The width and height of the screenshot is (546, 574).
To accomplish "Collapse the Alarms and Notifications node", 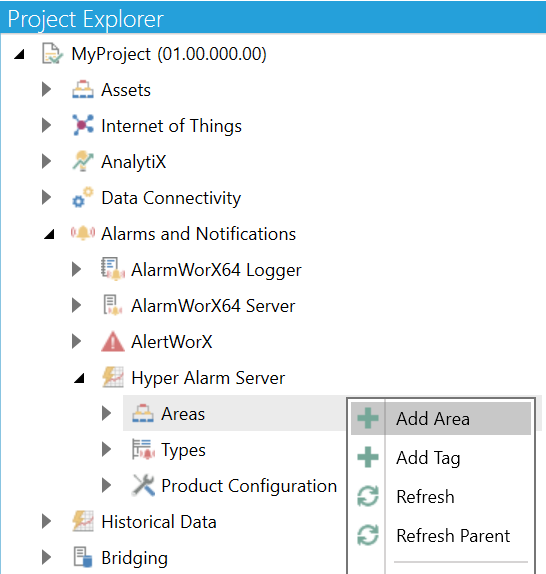I will pos(49,234).
